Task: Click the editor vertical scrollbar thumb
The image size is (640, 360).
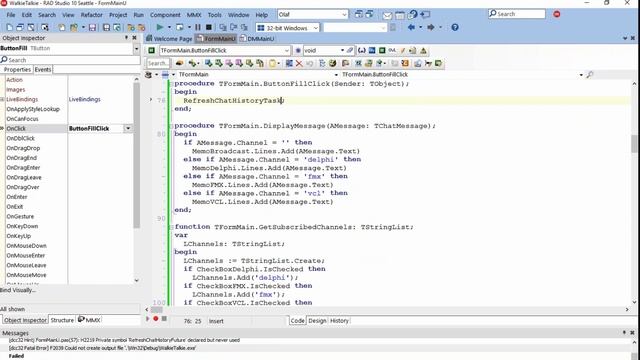Action: (x=634, y=144)
